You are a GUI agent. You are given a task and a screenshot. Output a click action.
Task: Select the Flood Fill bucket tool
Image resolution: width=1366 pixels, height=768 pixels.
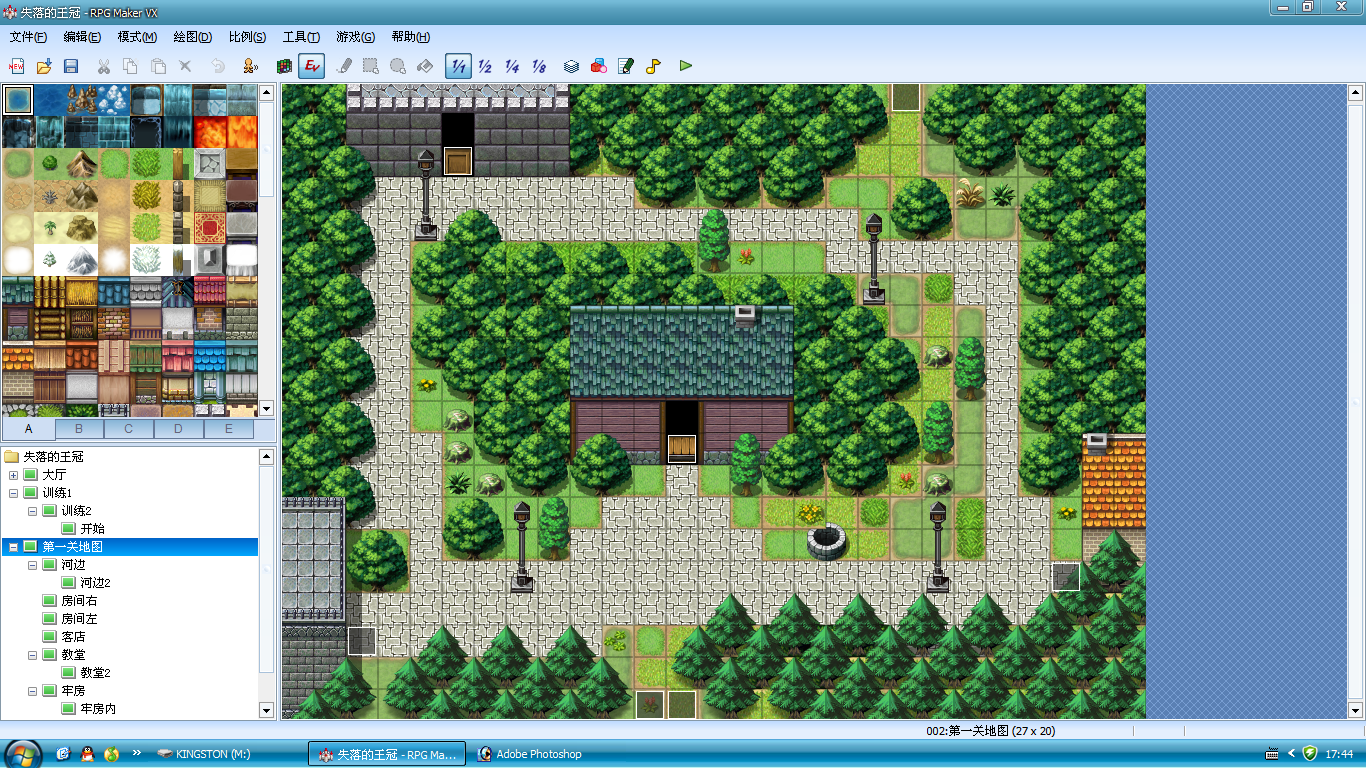[425, 66]
